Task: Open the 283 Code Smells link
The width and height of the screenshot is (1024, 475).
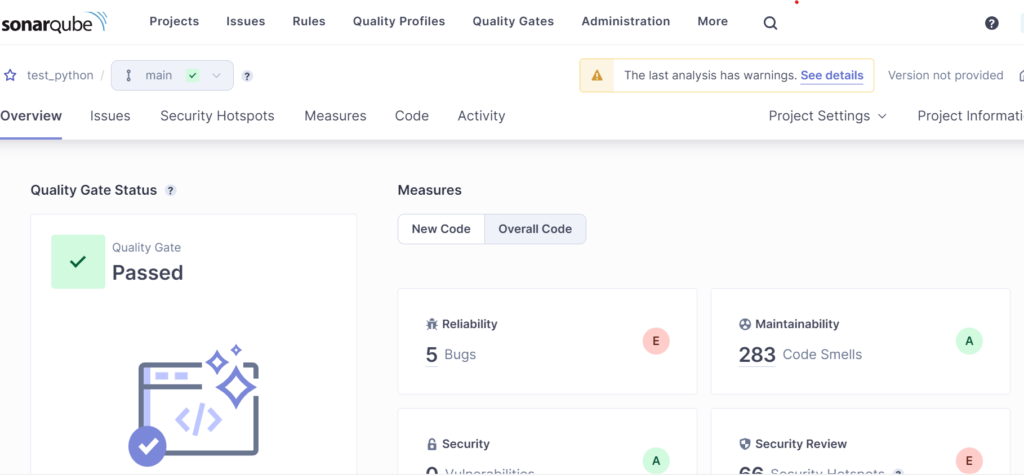Action: pos(757,355)
